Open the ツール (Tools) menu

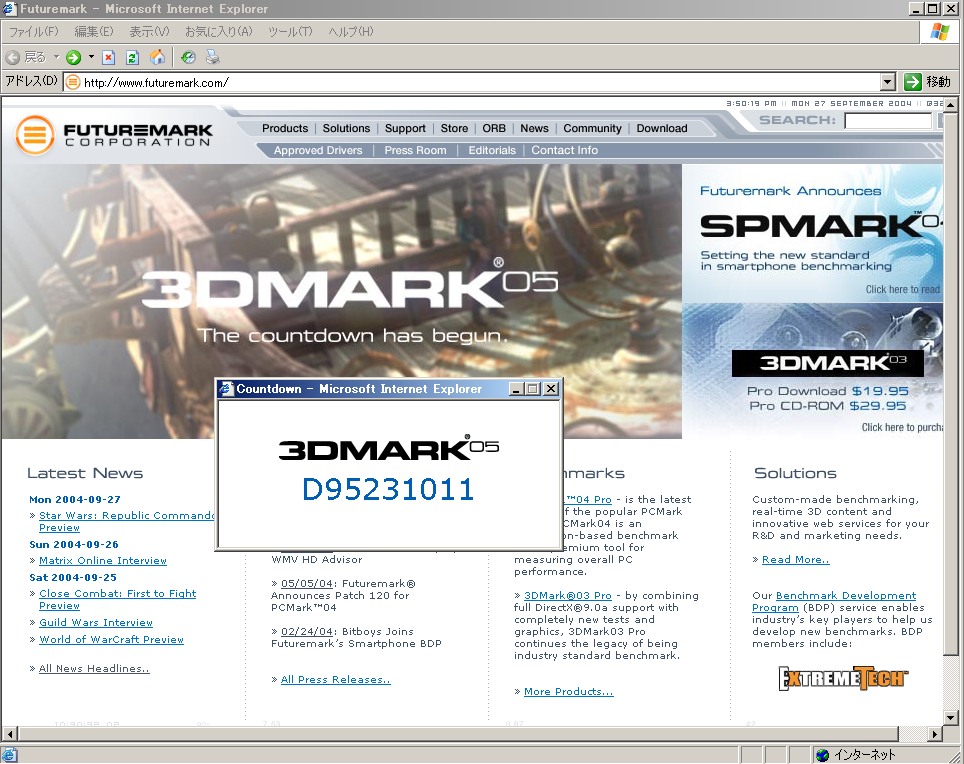point(290,32)
